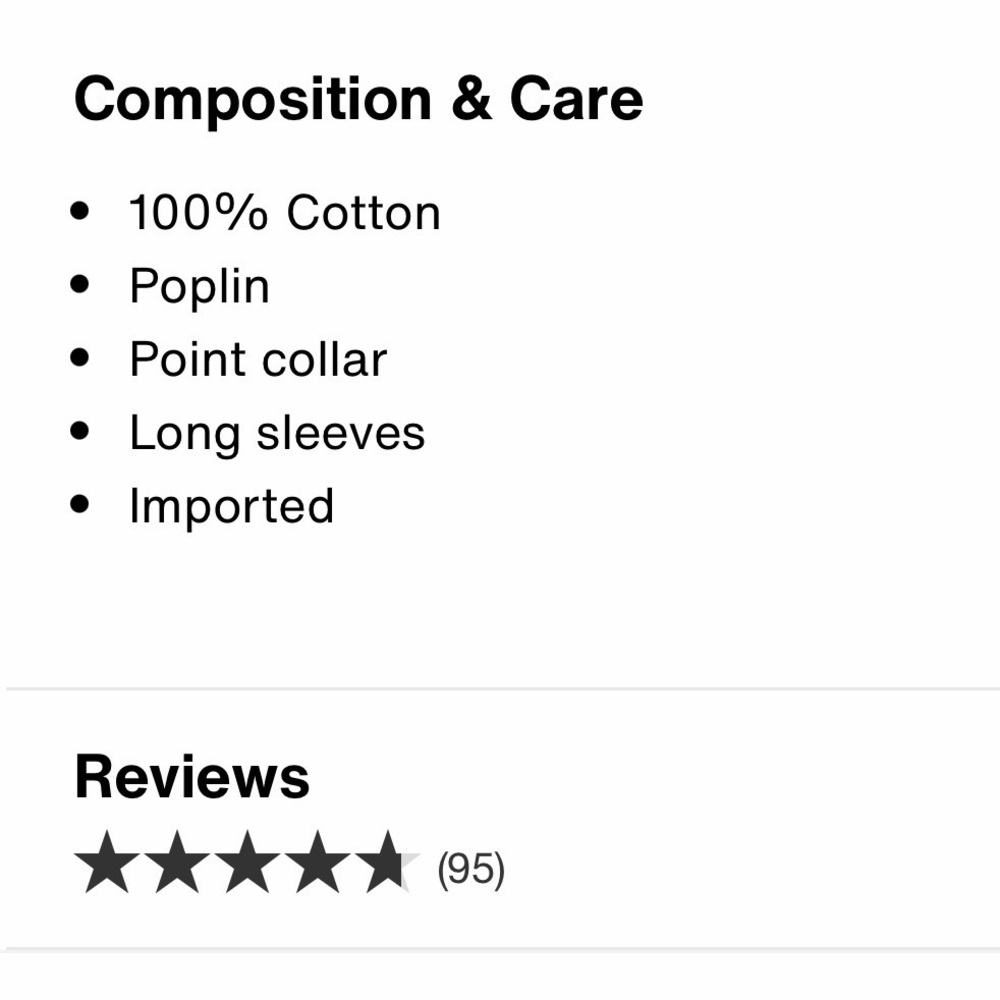This screenshot has height=1000, width=1000.
Task: Select the 100% Cotton list item
Action: (x=284, y=212)
